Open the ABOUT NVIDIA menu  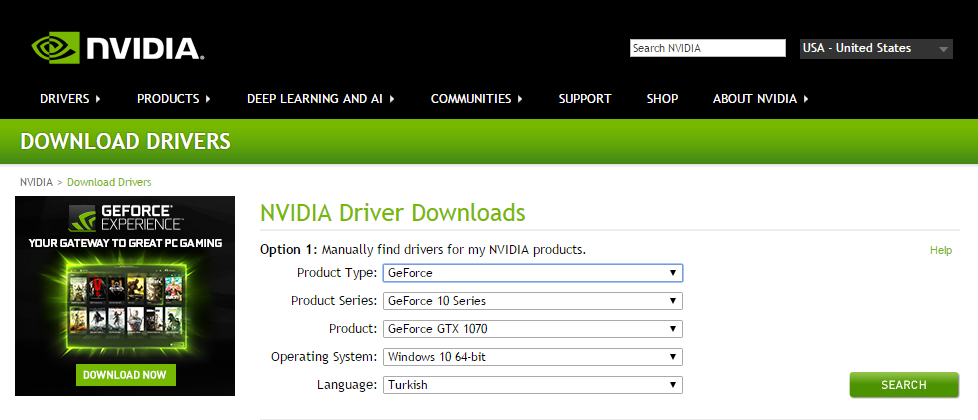(761, 99)
